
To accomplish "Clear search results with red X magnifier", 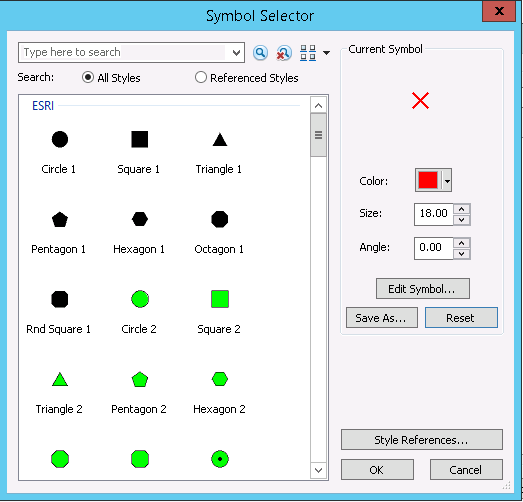I will click(x=284, y=53).
